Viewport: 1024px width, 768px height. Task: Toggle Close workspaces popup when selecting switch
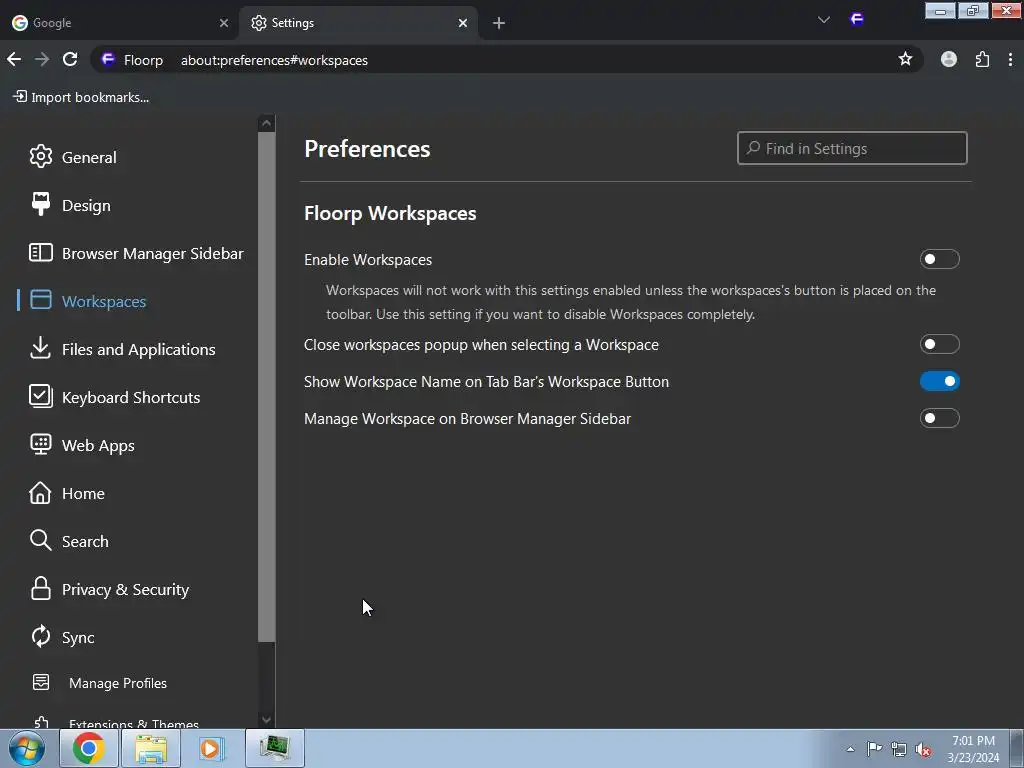940,344
